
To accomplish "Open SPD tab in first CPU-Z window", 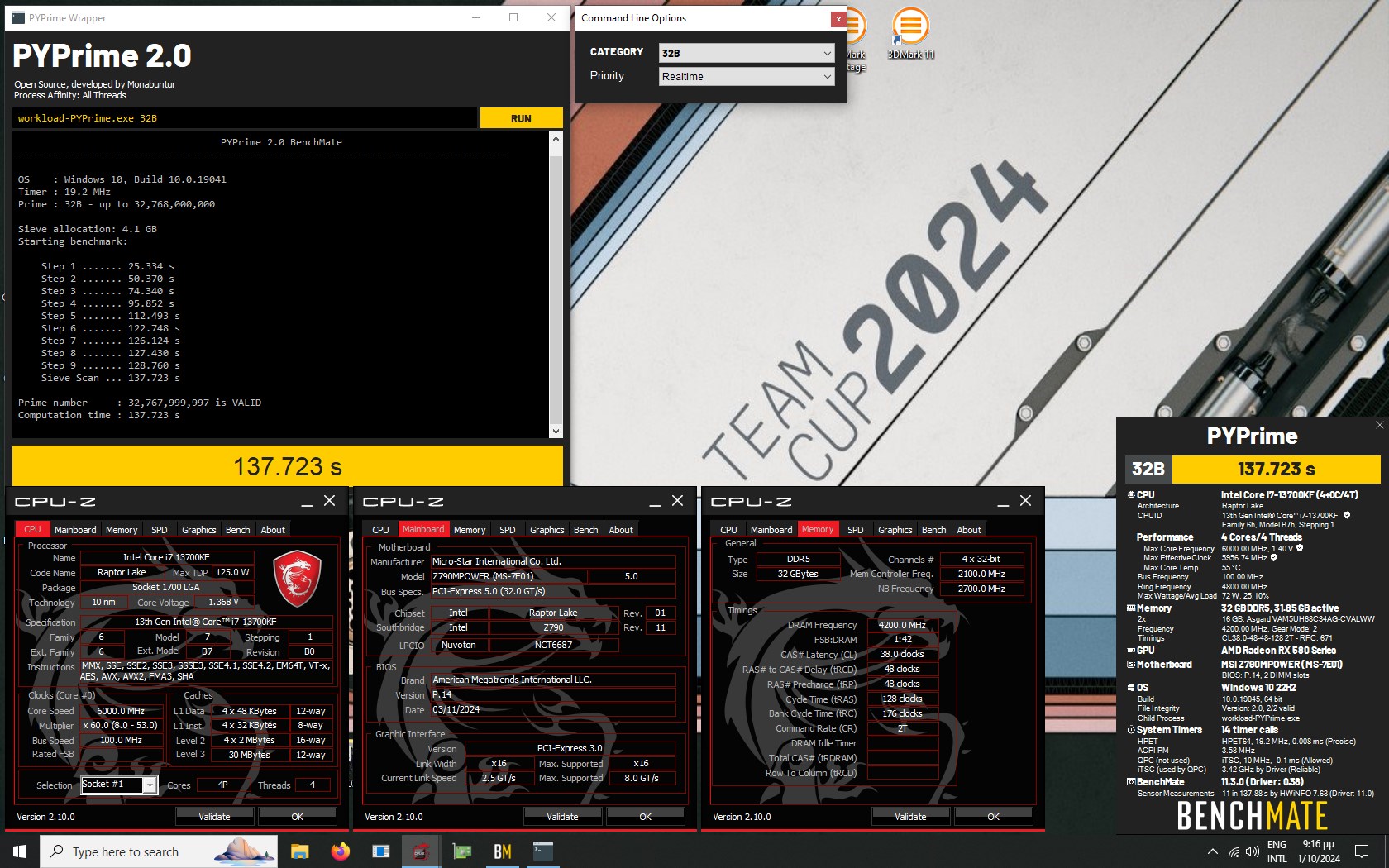I will [160, 530].
